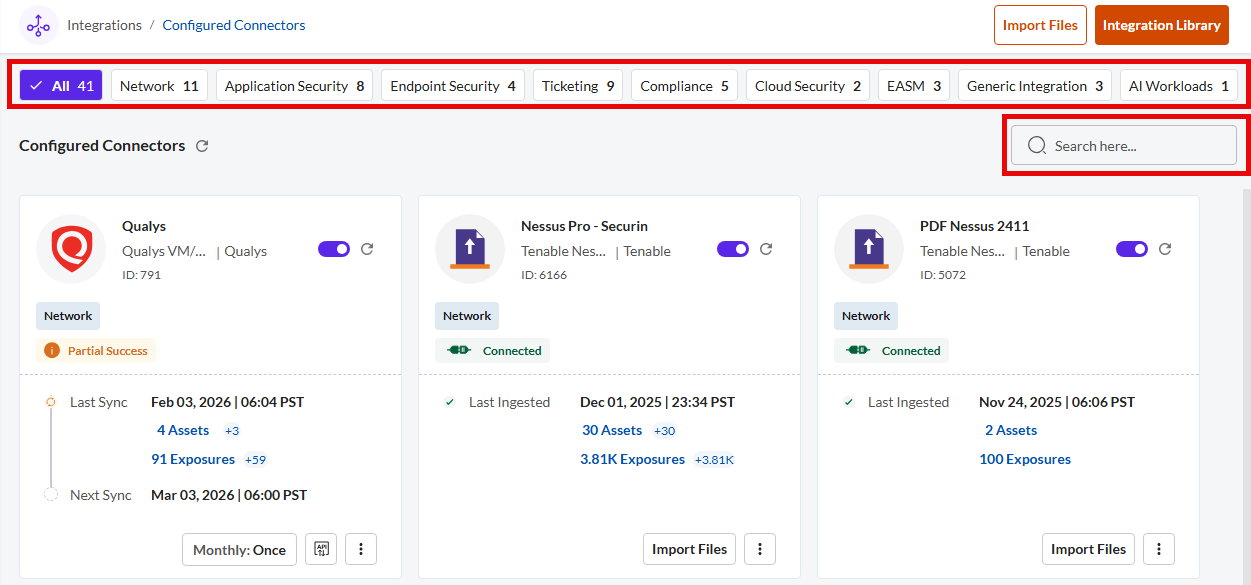Image resolution: width=1251 pixels, height=585 pixels.
Task: Resync PDF Nessus 2411 via refresh icon
Action: pos(1165,249)
